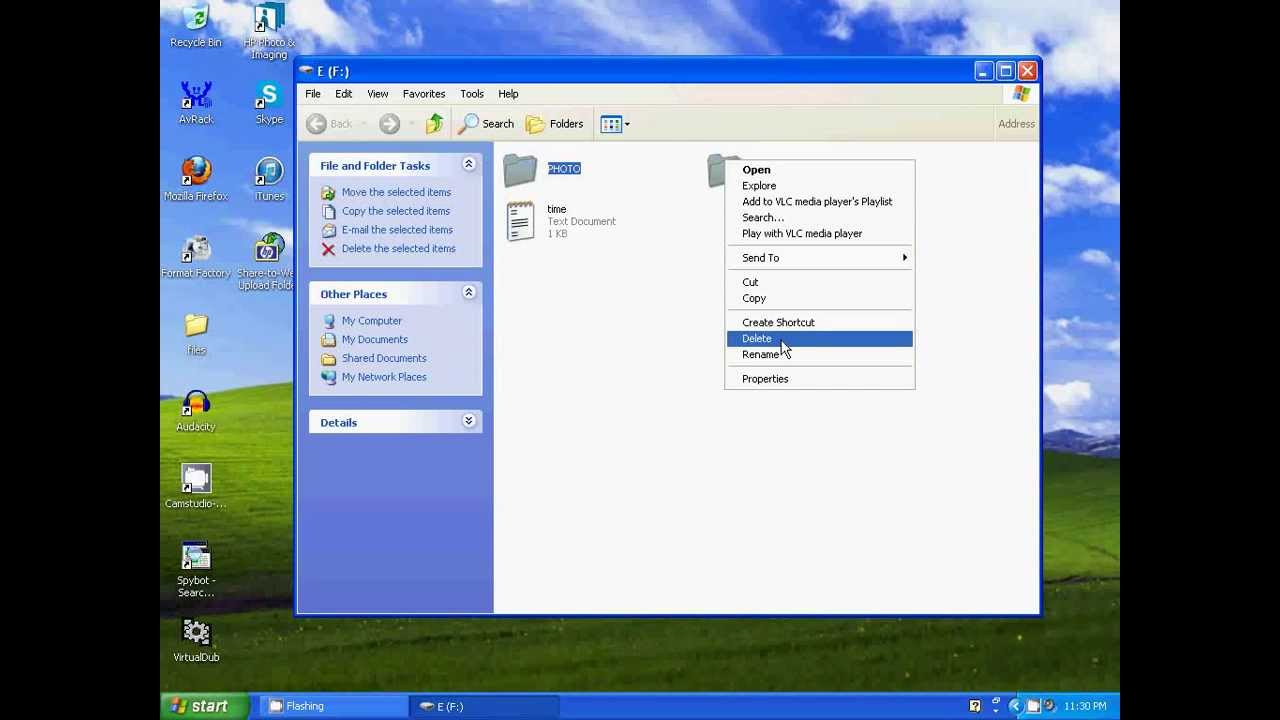Open the Views dropdown button
Screen dimensions: 1280x720
click(x=615, y=124)
